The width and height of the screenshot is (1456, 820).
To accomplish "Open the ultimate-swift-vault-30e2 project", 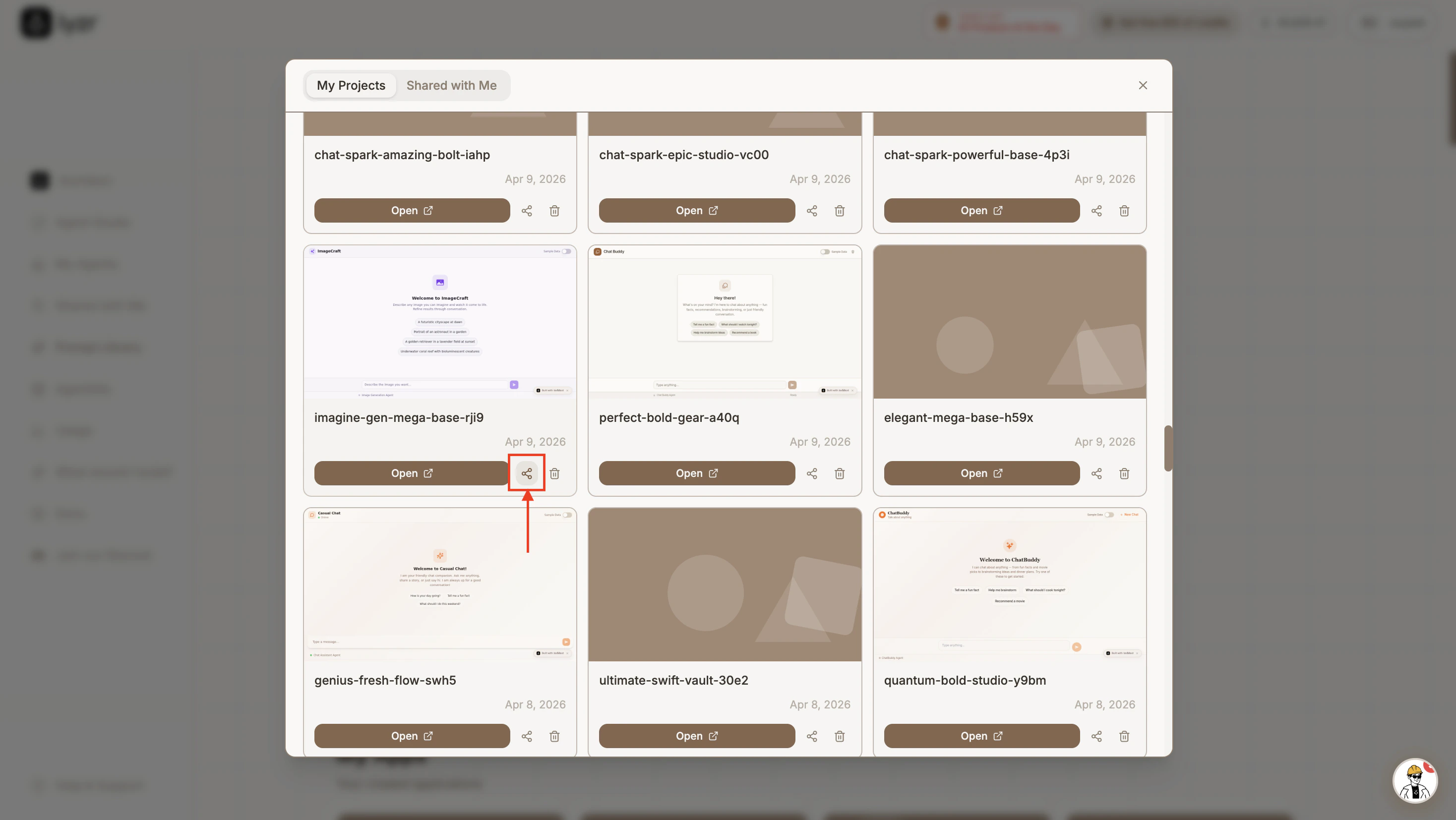I will click(x=696, y=736).
